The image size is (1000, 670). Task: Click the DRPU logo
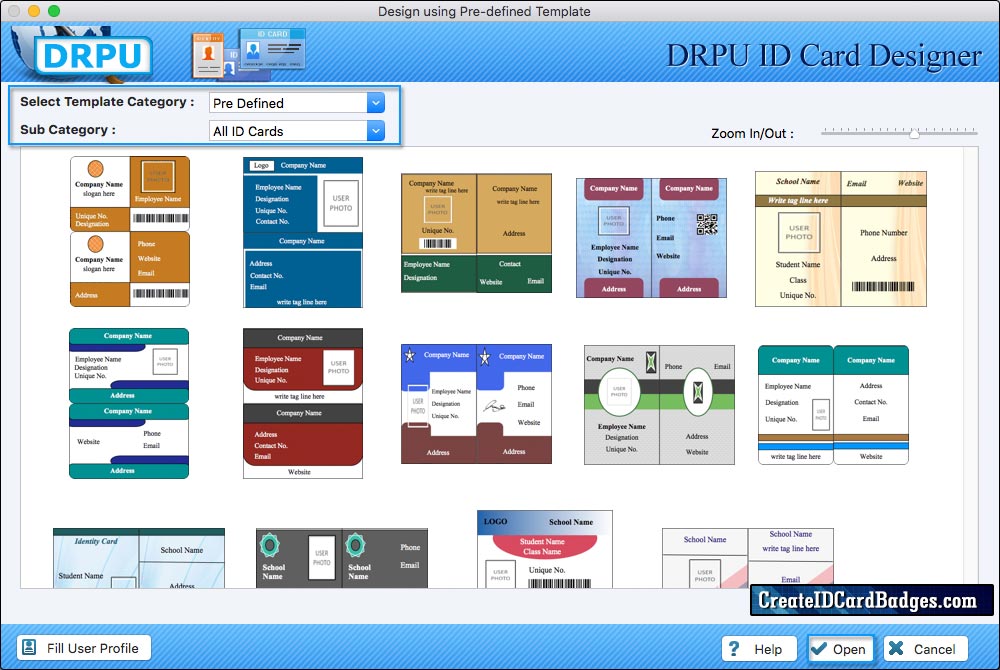(x=92, y=55)
